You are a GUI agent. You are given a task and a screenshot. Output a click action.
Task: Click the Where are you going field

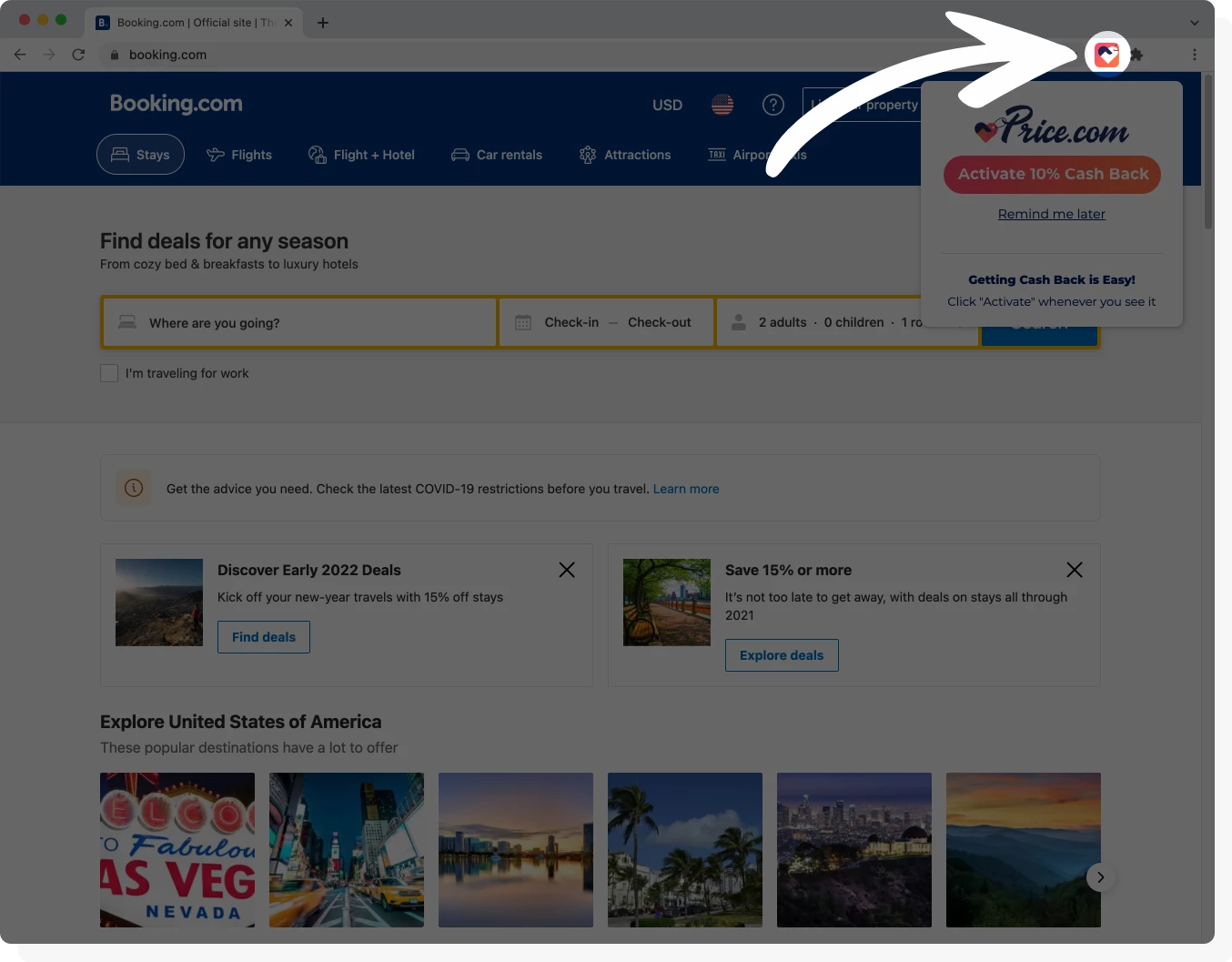click(x=298, y=321)
